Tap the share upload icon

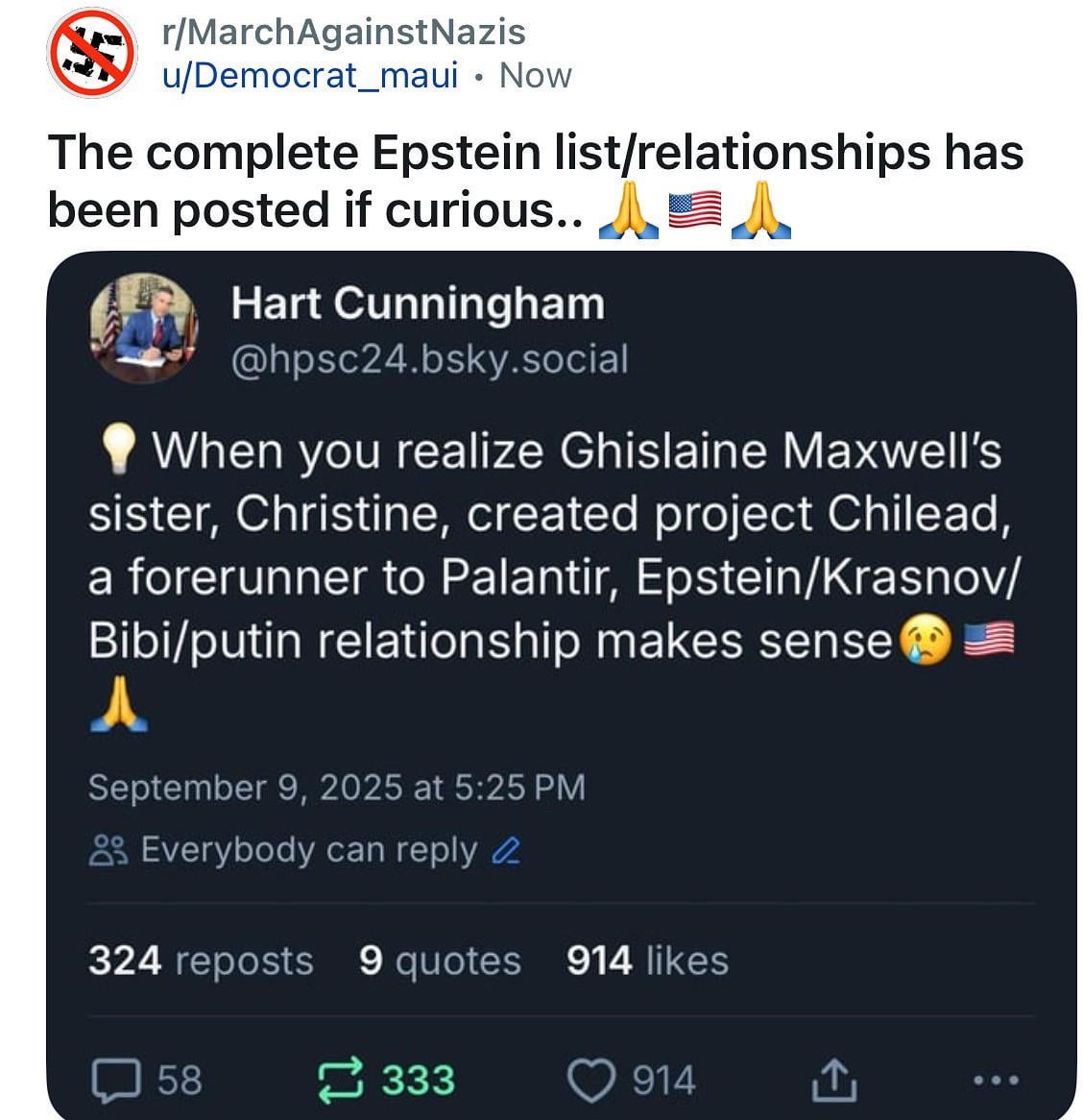[x=833, y=1080]
